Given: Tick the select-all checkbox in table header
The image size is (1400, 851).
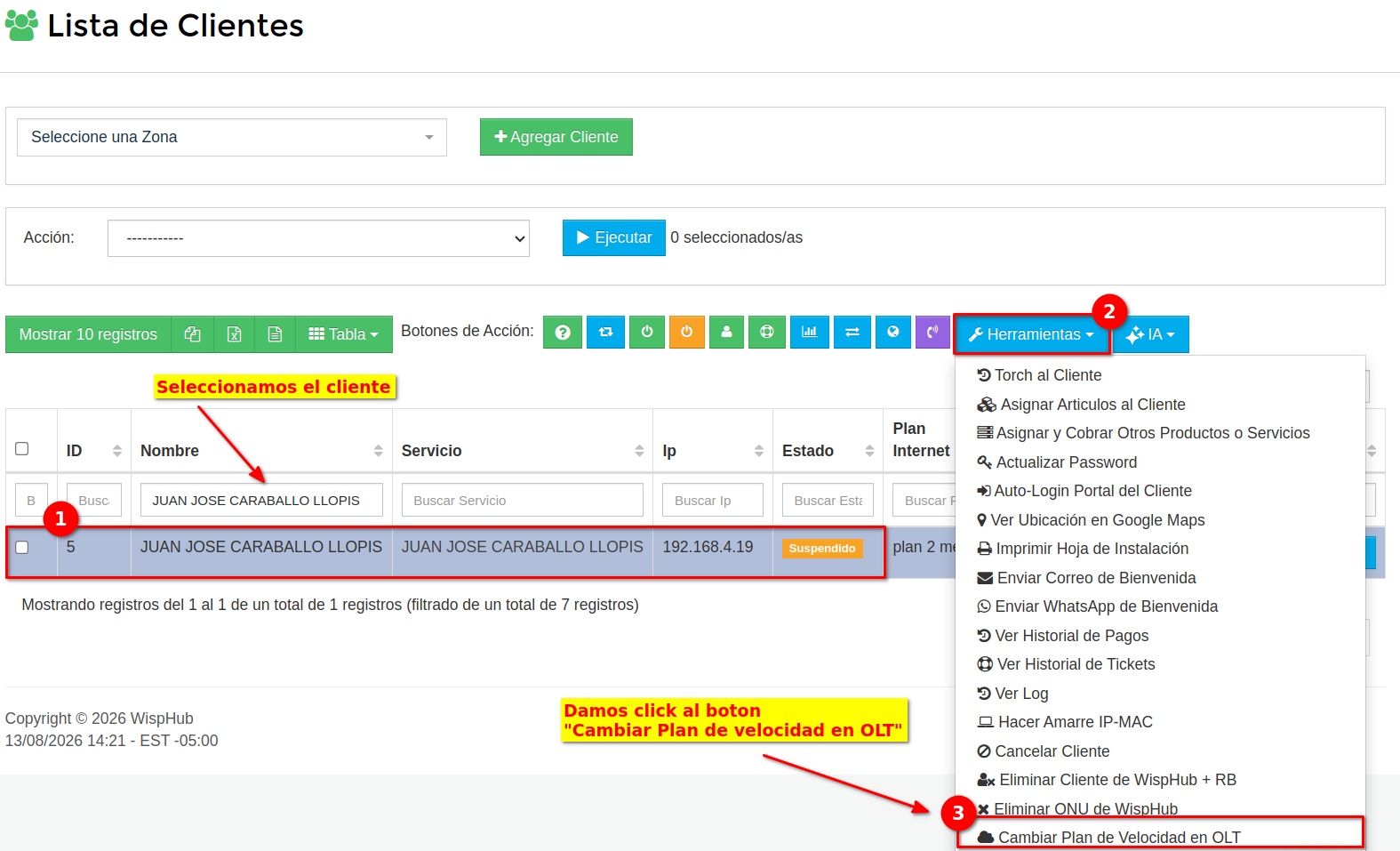Looking at the screenshot, I should pyautogui.click(x=22, y=449).
